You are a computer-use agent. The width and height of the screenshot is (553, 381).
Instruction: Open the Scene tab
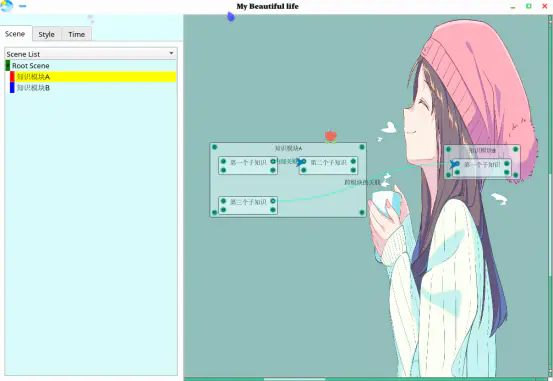pos(15,34)
